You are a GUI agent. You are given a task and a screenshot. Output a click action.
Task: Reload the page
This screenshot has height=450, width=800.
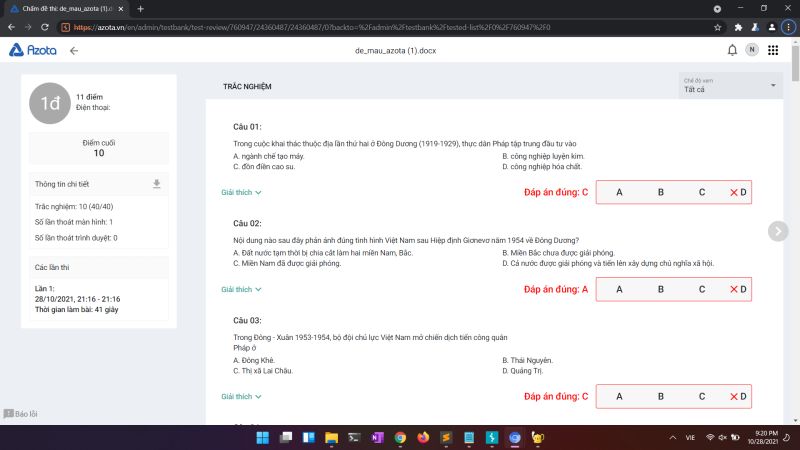45,28
